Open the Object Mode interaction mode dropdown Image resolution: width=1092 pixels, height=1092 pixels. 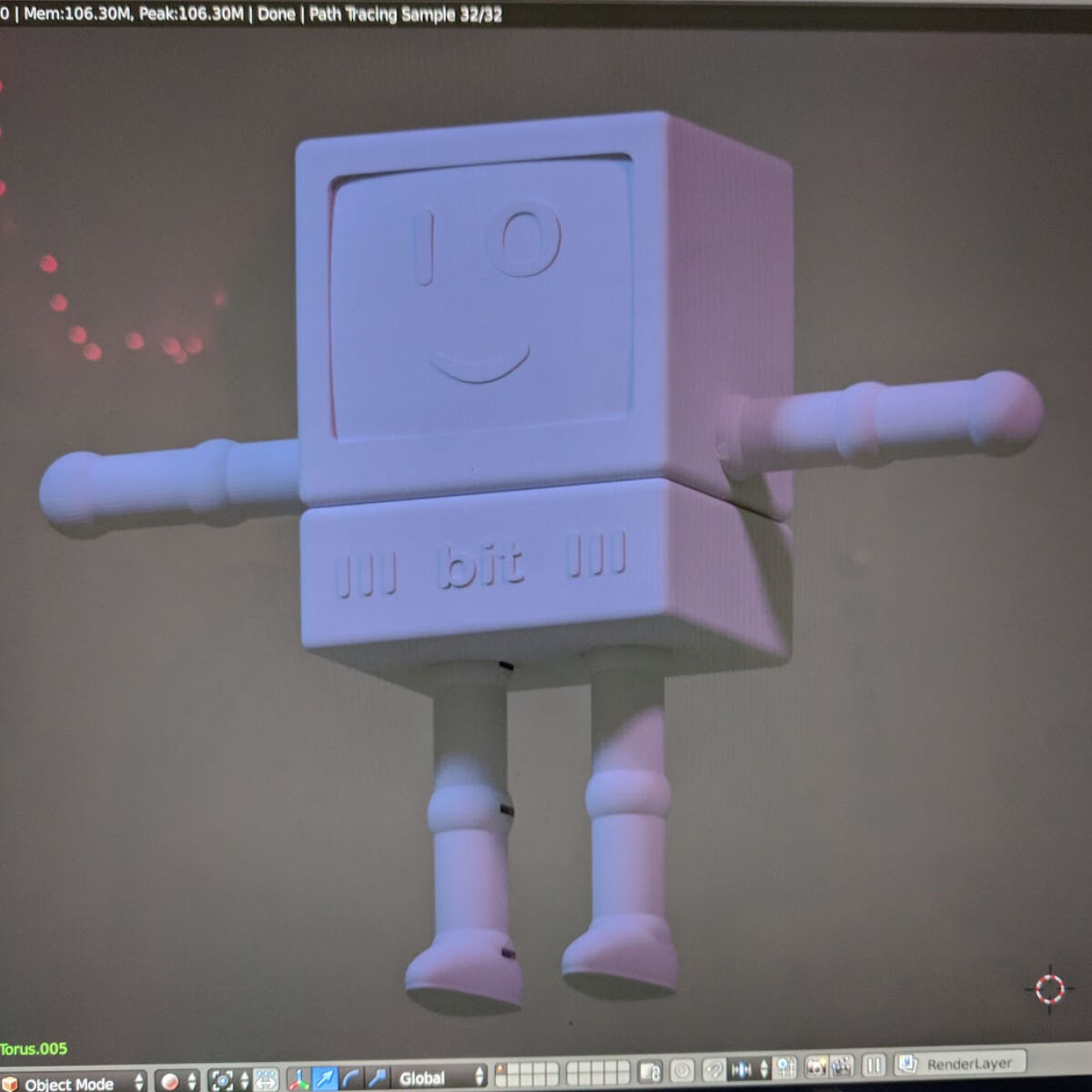pyautogui.click(x=73, y=1081)
